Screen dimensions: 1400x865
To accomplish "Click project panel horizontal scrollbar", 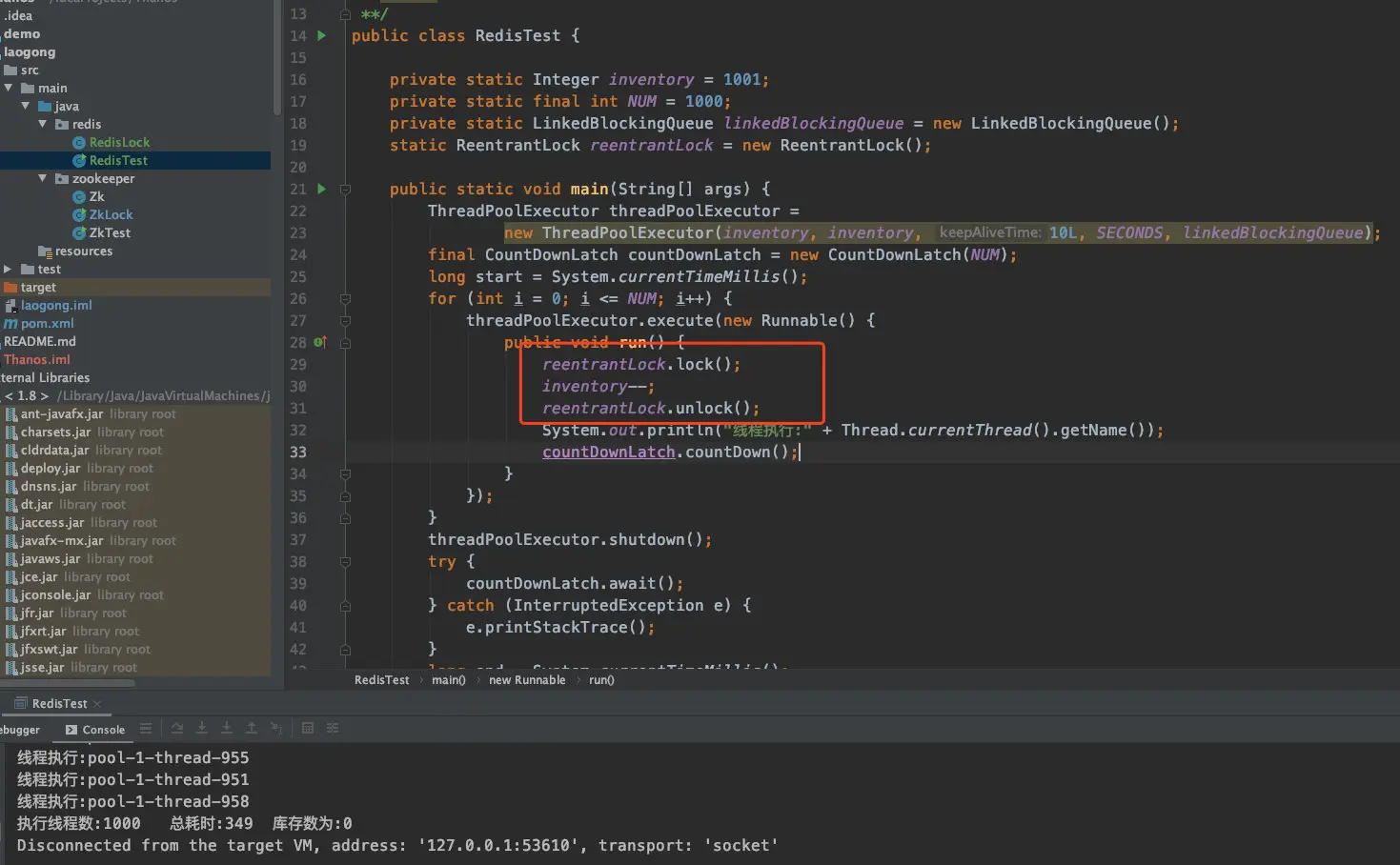I will 69,682.
